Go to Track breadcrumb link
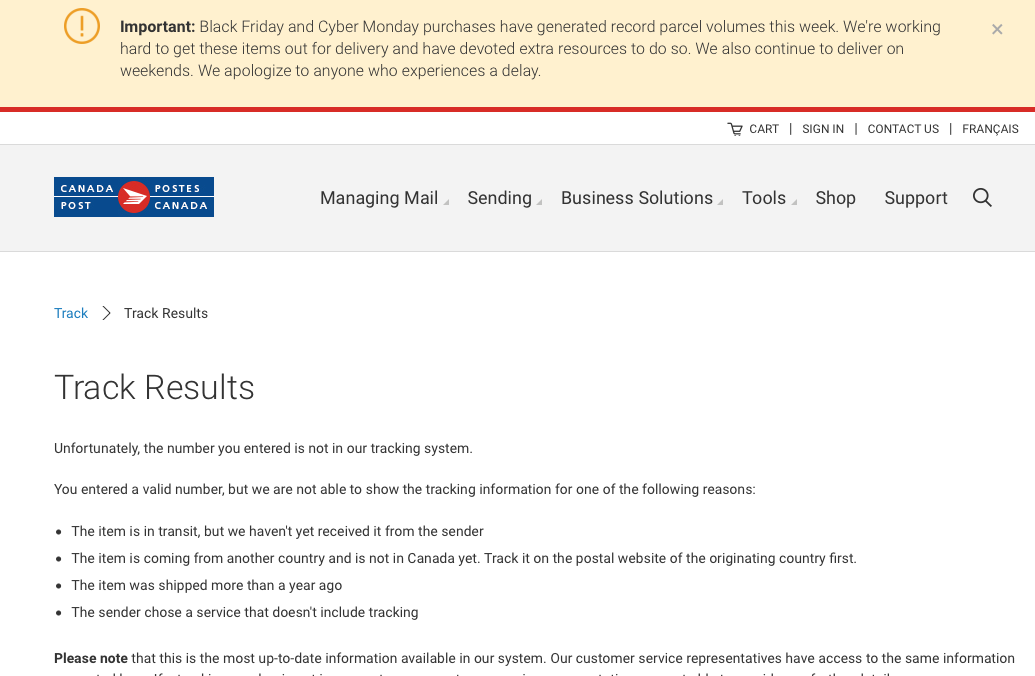The width and height of the screenshot is (1035, 676). (x=71, y=313)
